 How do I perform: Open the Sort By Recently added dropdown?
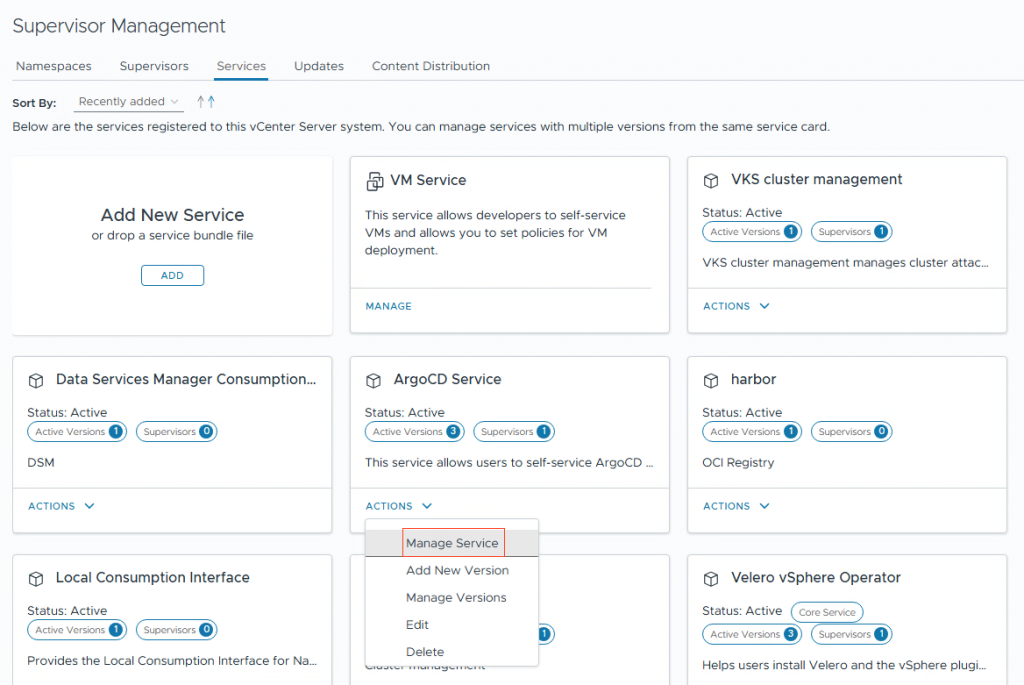coord(129,102)
